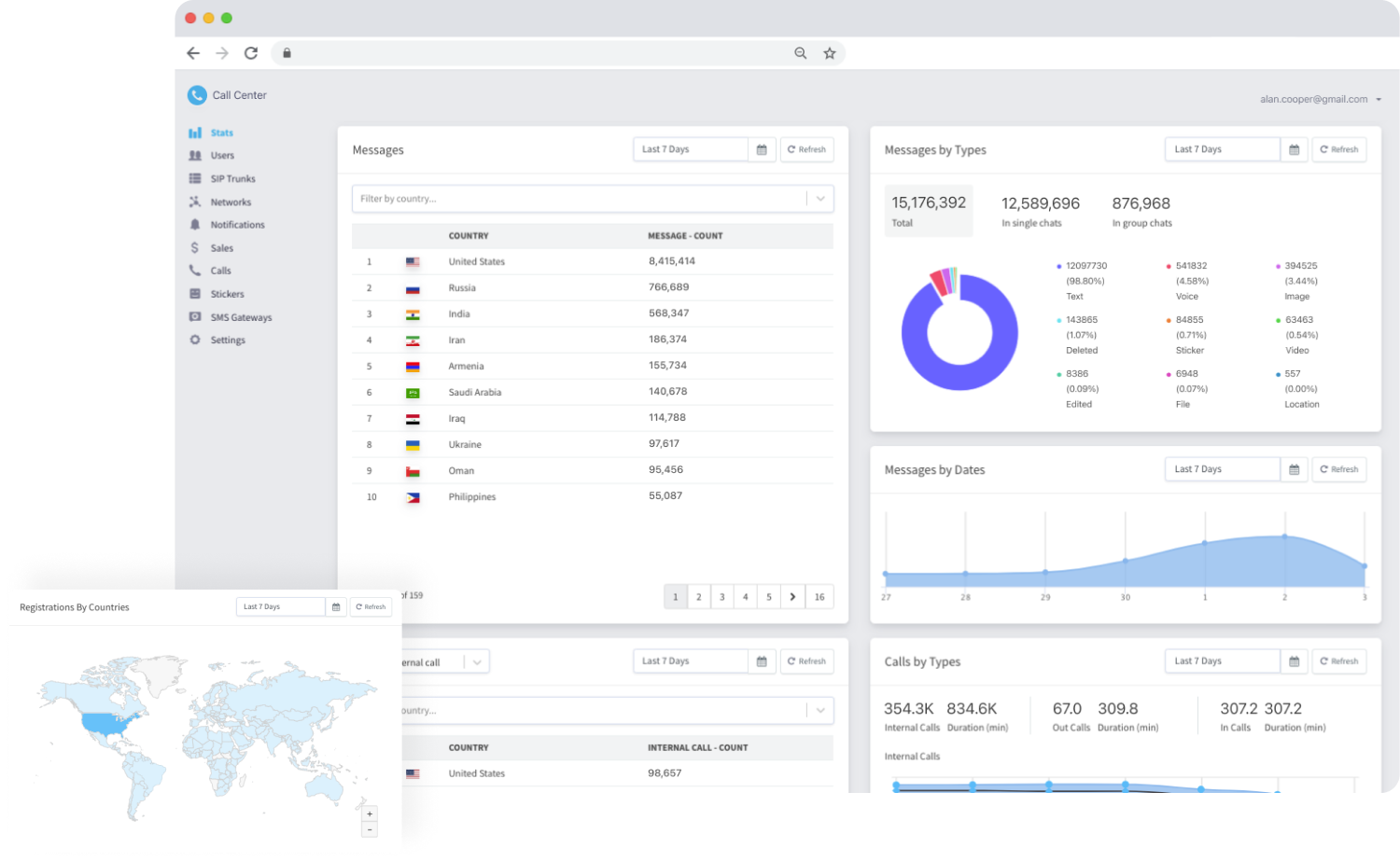The height and width of the screenshot is (862, 1400).
Task: Open the Users section in the sidebar
Action: (222, 155)
